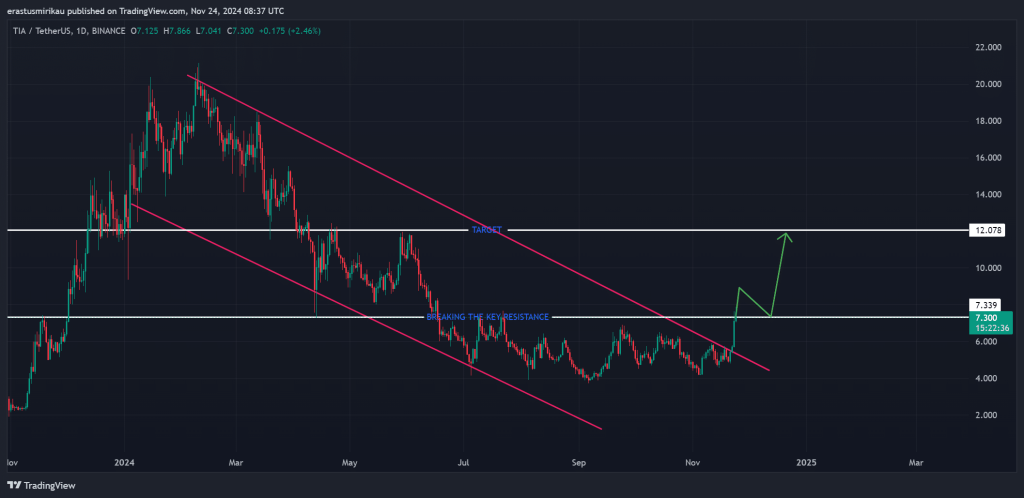Click the TARGET line label
The image size is (1024, 498).
[x=487, y=230]
